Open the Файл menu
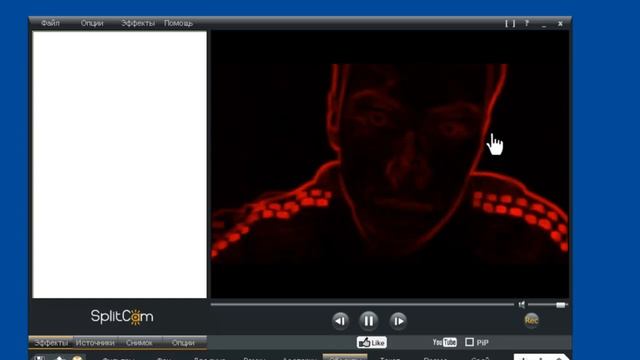The image size is (640, 360). point(50,23)
